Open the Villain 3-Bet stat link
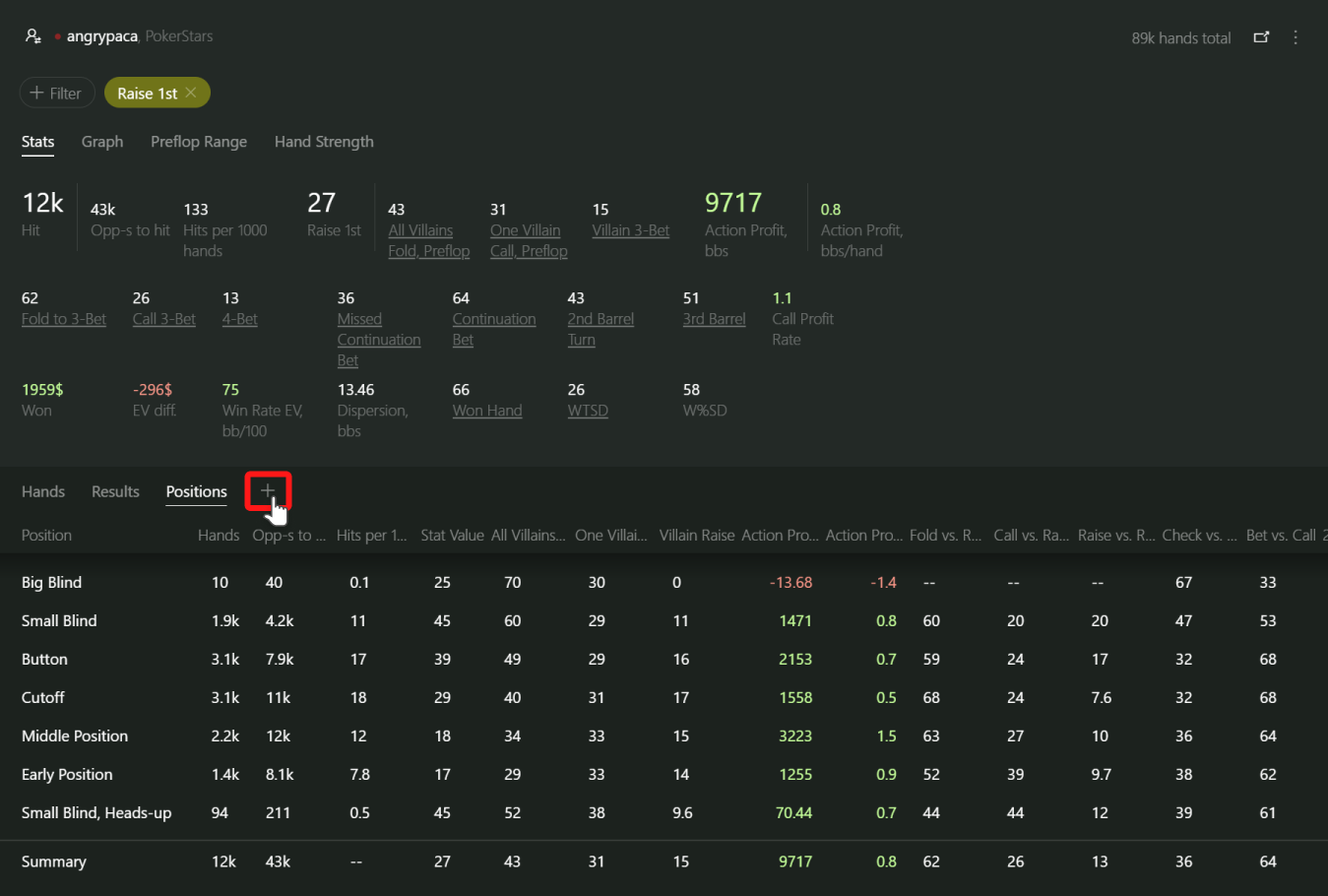The image size is (1328, 896). tap(630, 230)
